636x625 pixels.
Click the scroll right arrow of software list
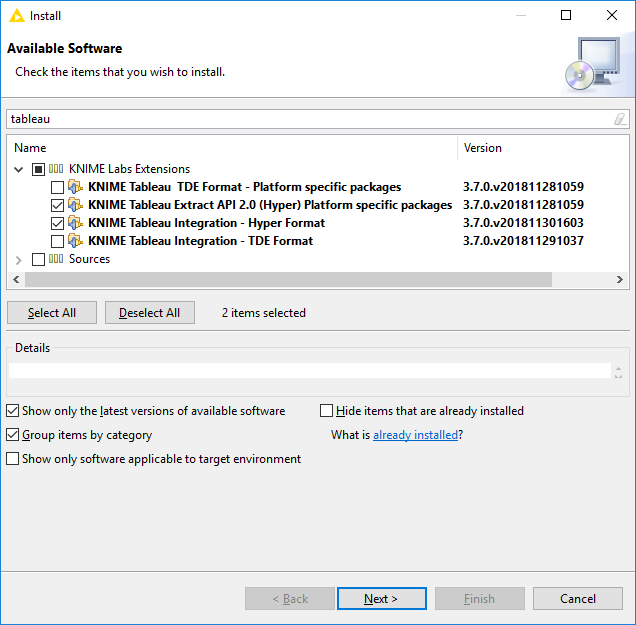tap(619, 279)
